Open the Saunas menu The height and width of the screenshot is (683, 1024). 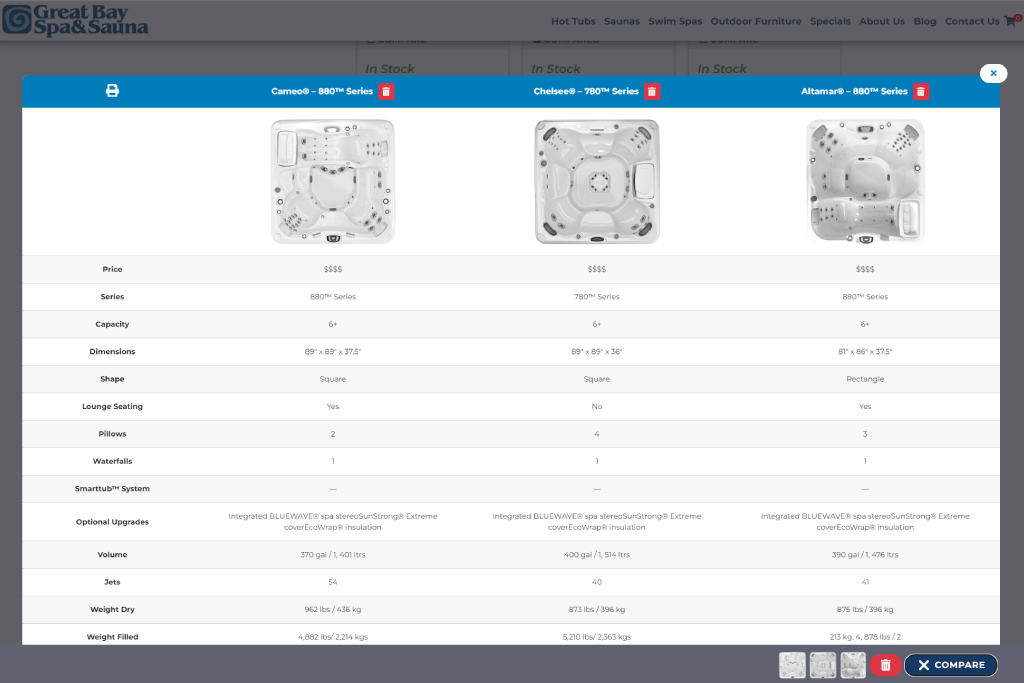[x=622, y=21]
